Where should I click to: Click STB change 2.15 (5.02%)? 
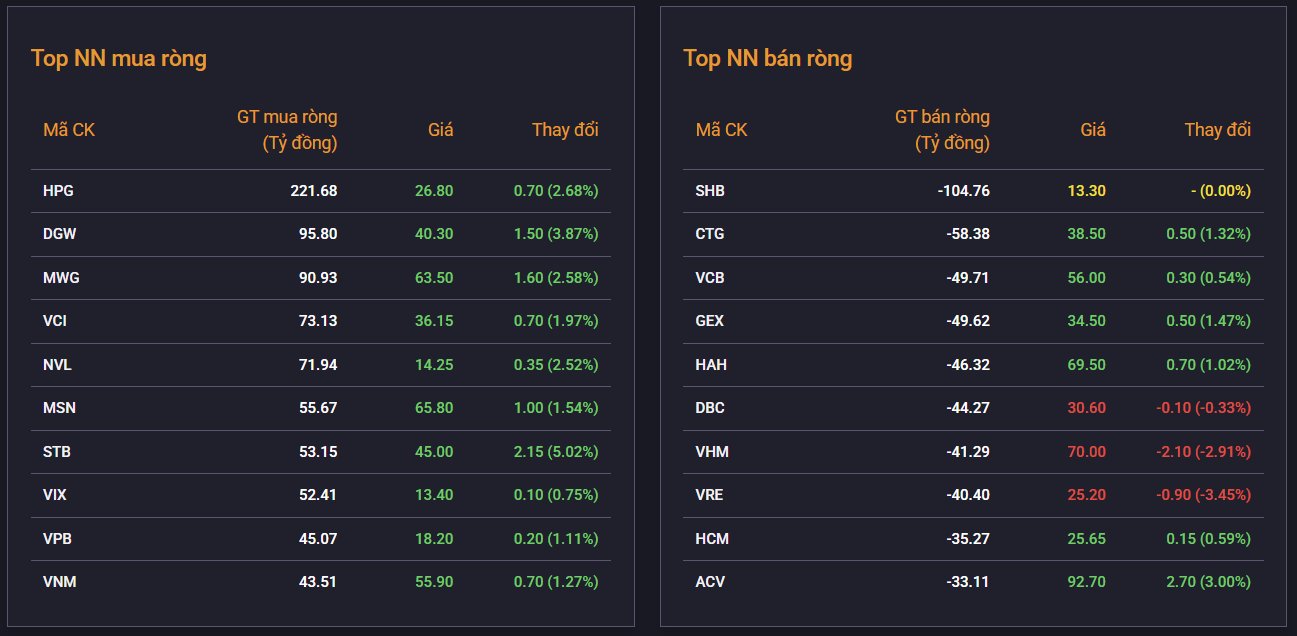556,452
